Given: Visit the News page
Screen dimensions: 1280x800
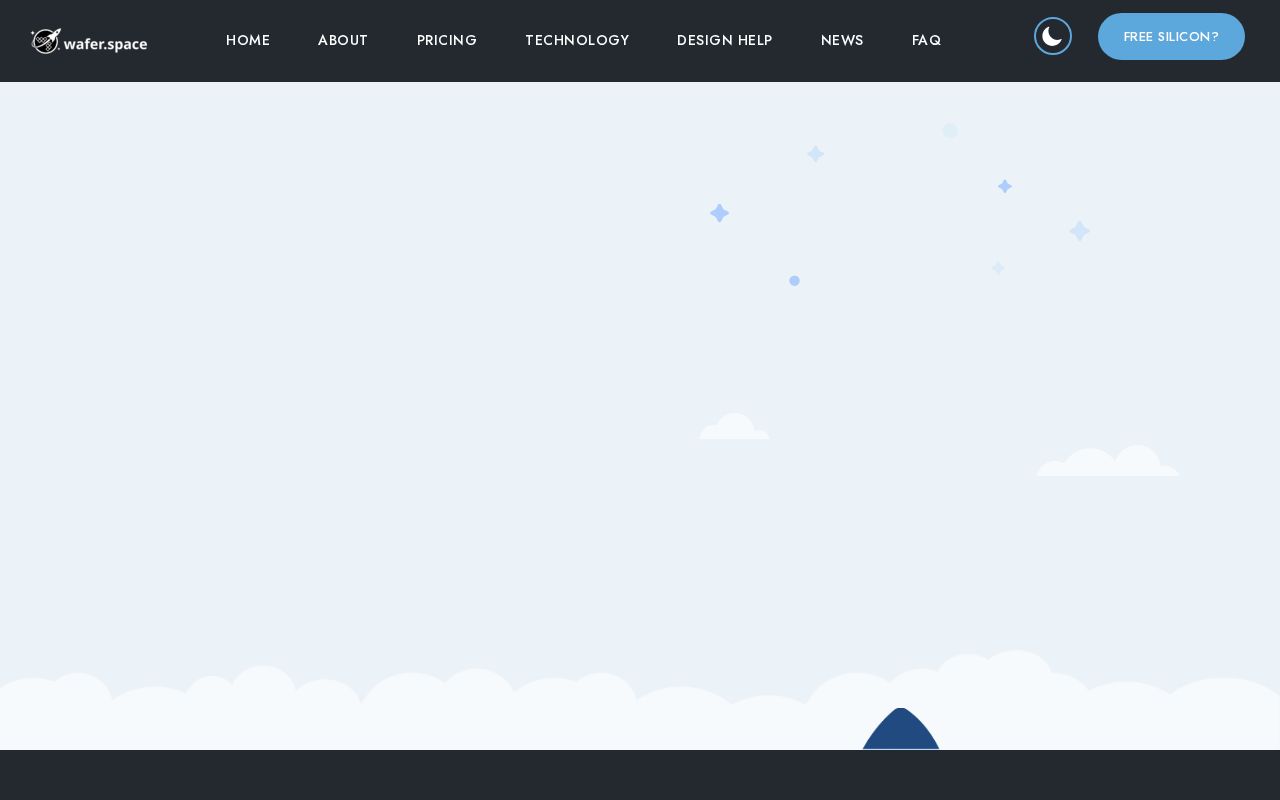Looking at the screenshot, I should 842,40.
